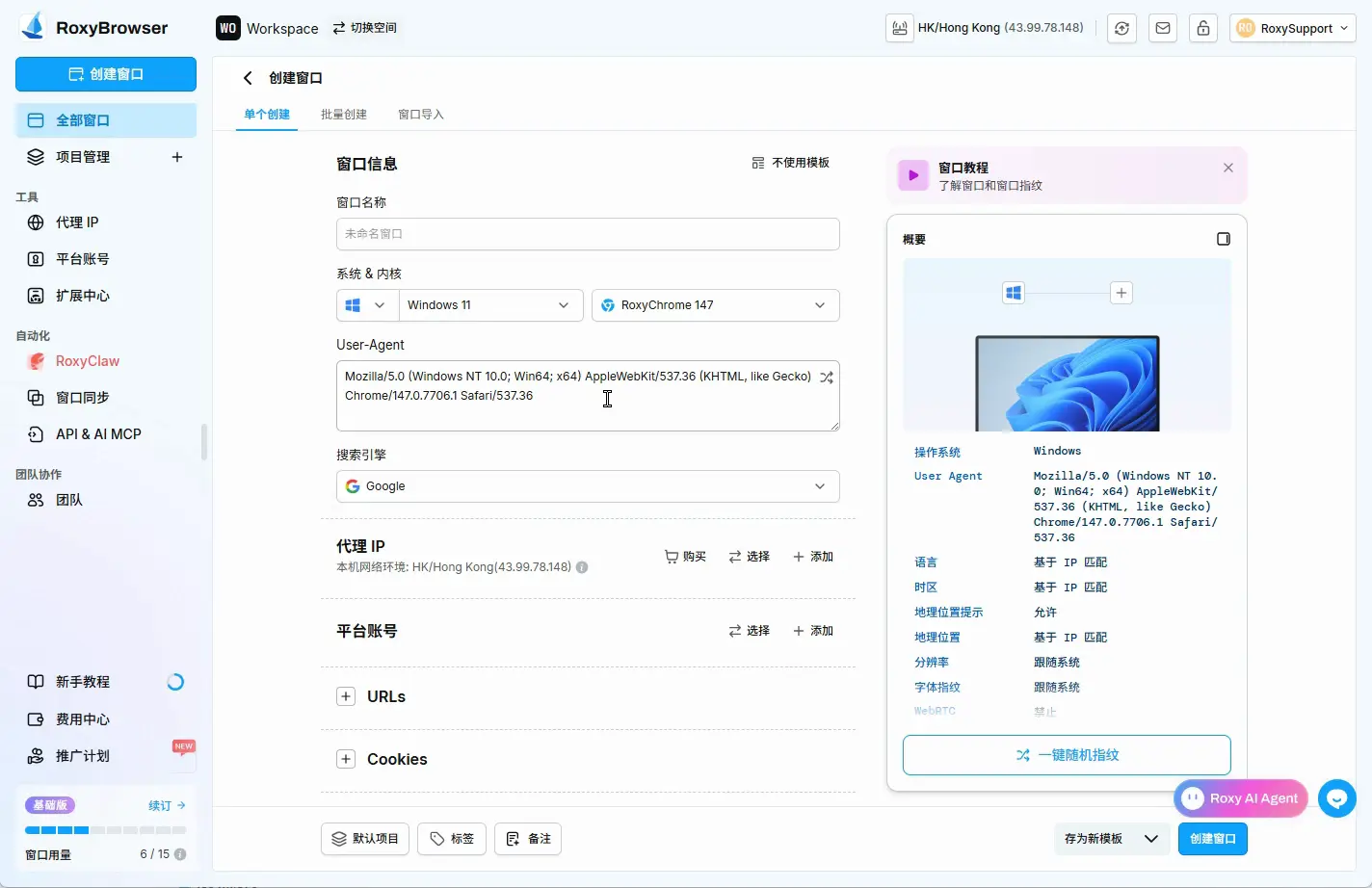
Task: Open the Google search engine dropdown
Action: pyautogui.click(x=588, y=486)
